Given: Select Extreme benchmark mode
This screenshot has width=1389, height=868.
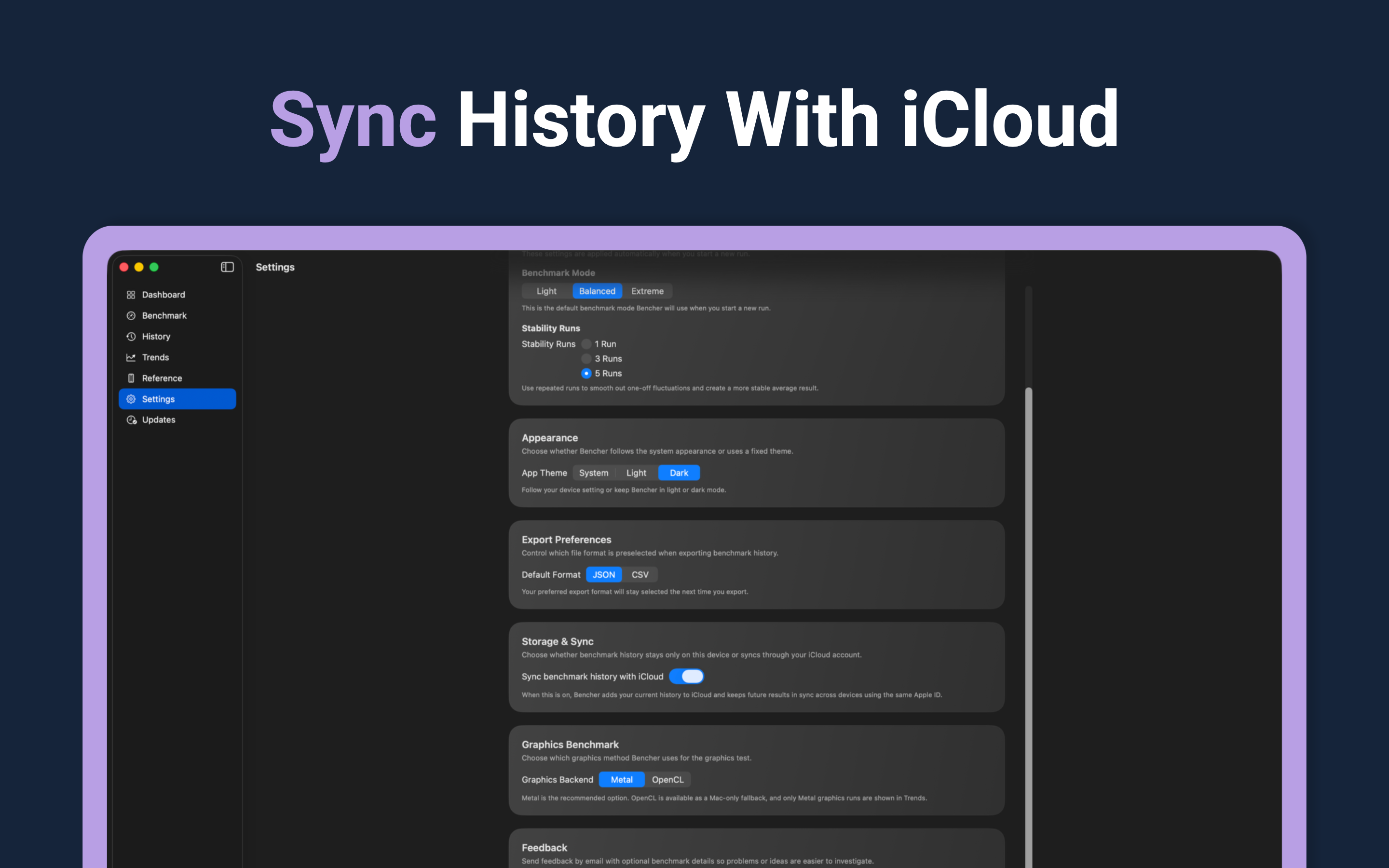Looking at the screenshot, I should point(647,291).
